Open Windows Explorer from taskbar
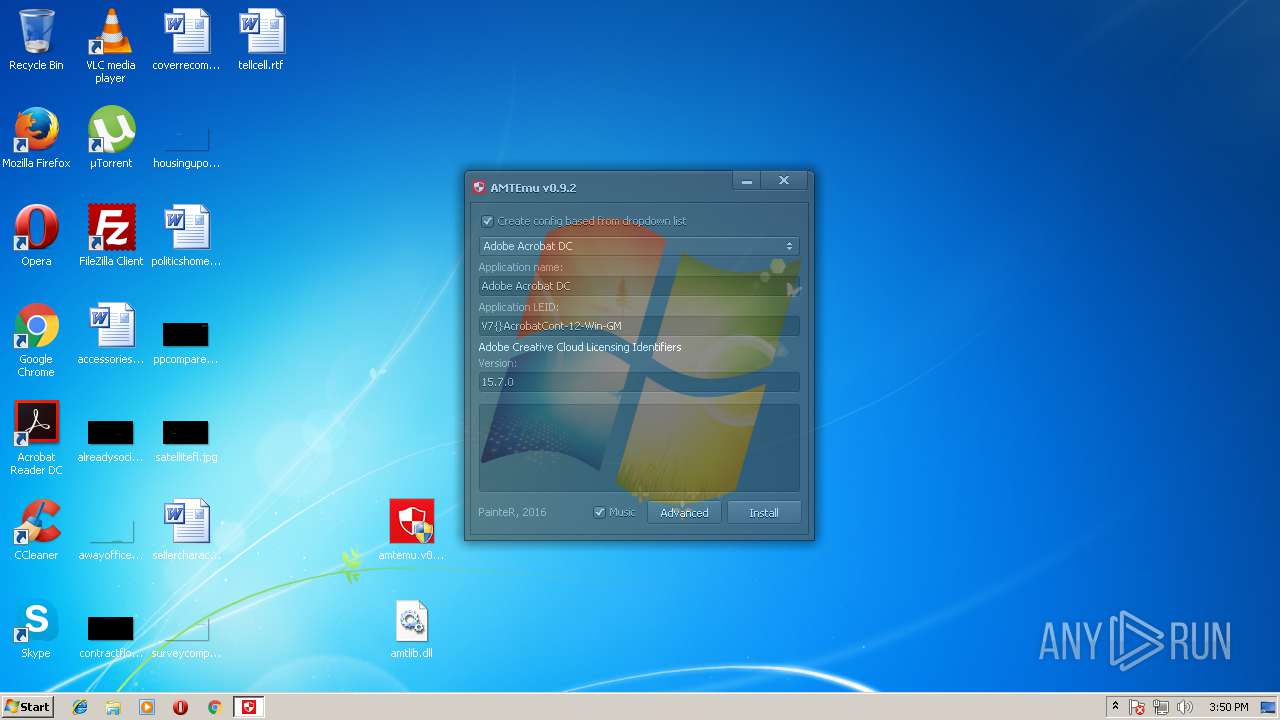Image resolution: width=1280 pixels, height=720 pixels. (113, 707)
